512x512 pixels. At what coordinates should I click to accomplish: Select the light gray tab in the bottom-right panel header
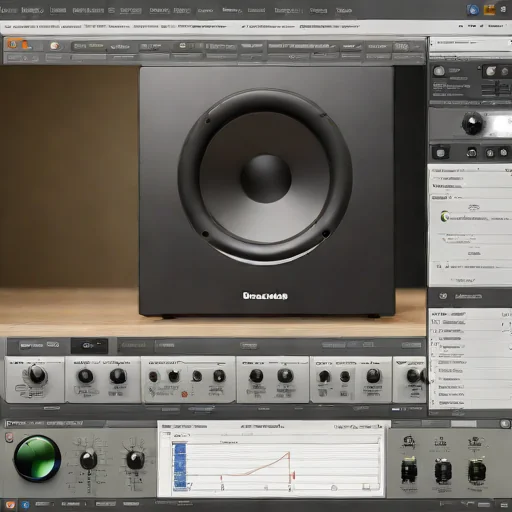463,424
